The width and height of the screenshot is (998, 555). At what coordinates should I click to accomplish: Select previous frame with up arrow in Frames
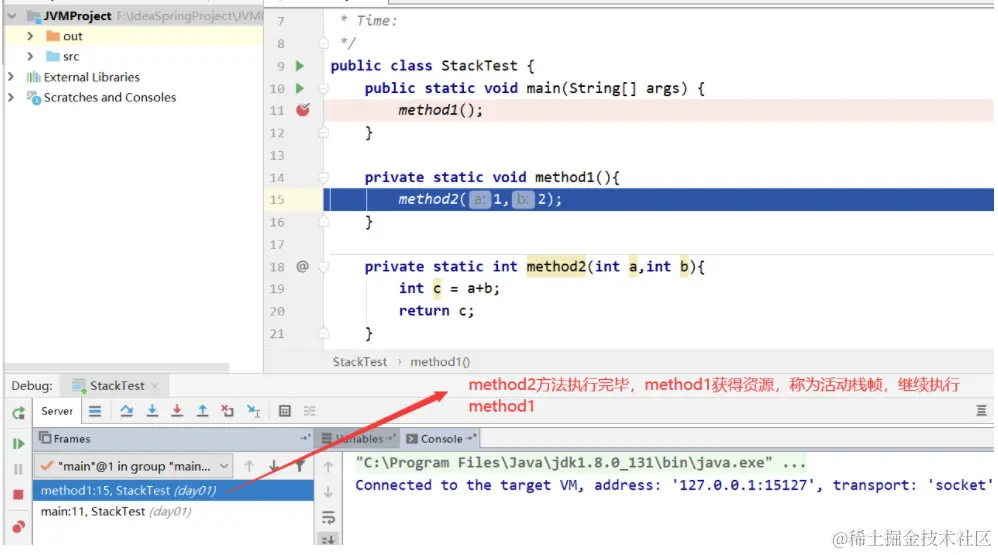point(249,467)
